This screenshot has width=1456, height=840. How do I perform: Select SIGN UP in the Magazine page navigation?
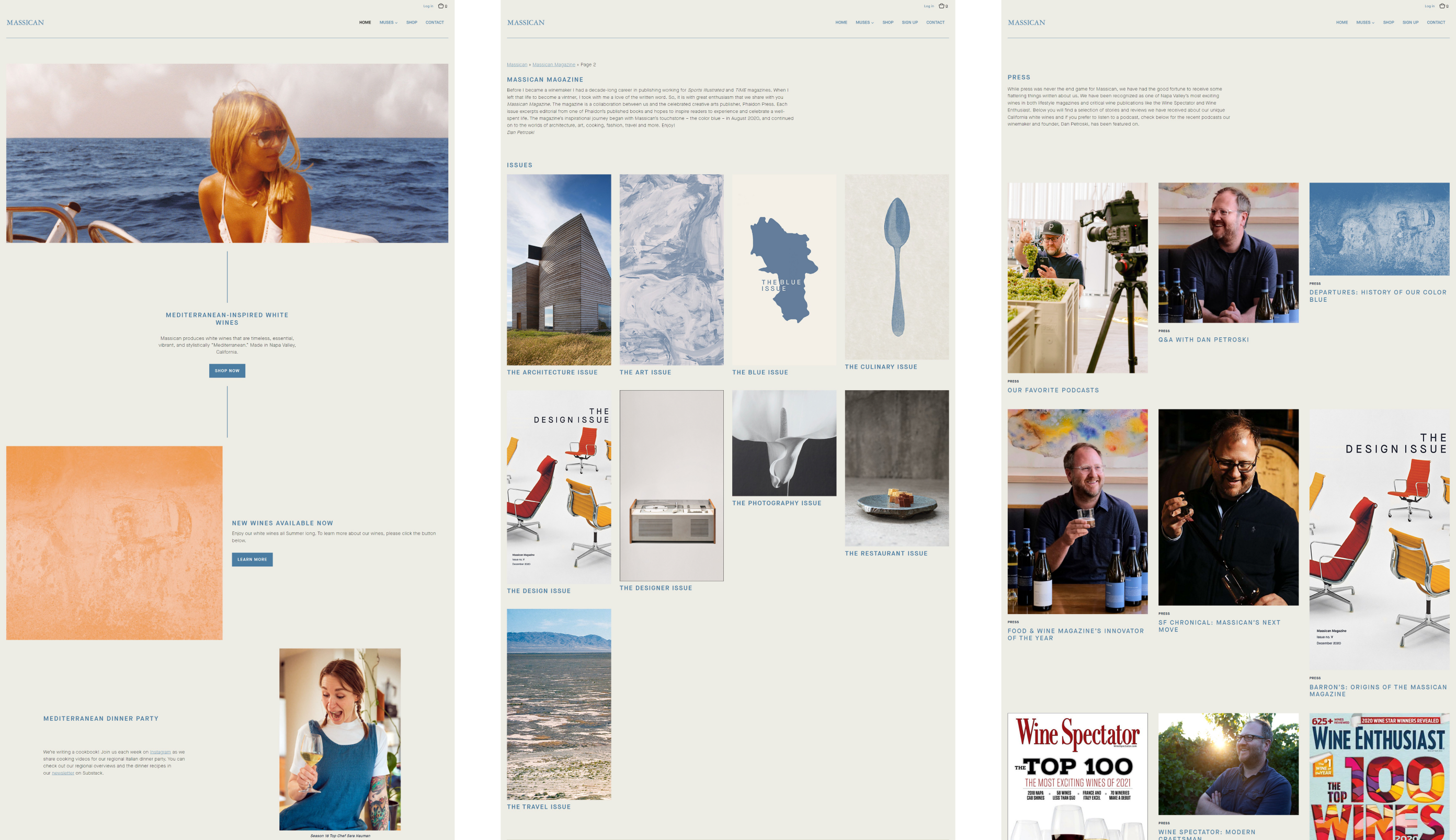[x=909, y=22]
